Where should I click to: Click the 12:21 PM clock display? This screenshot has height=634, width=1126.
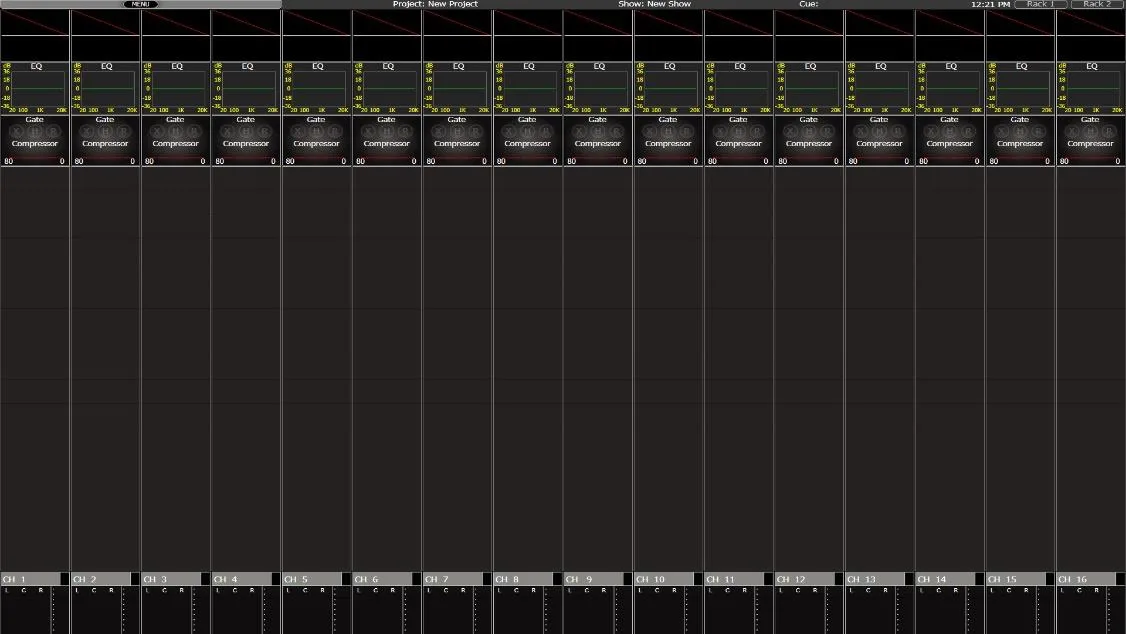(x=990, y=4)
